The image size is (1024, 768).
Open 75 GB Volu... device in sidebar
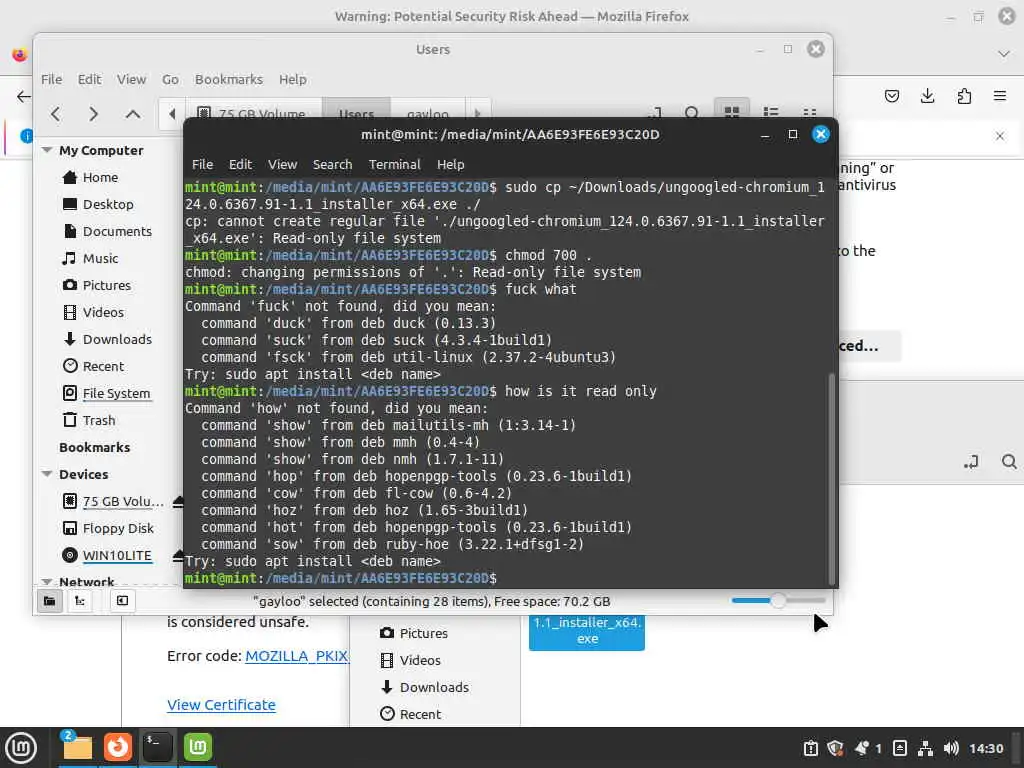[123, 502]
